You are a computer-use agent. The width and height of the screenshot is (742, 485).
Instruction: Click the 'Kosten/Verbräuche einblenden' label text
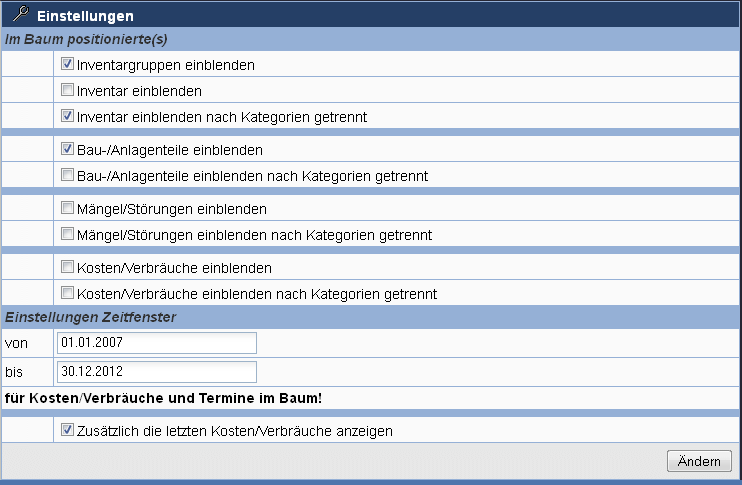click(x=174, y=269)
